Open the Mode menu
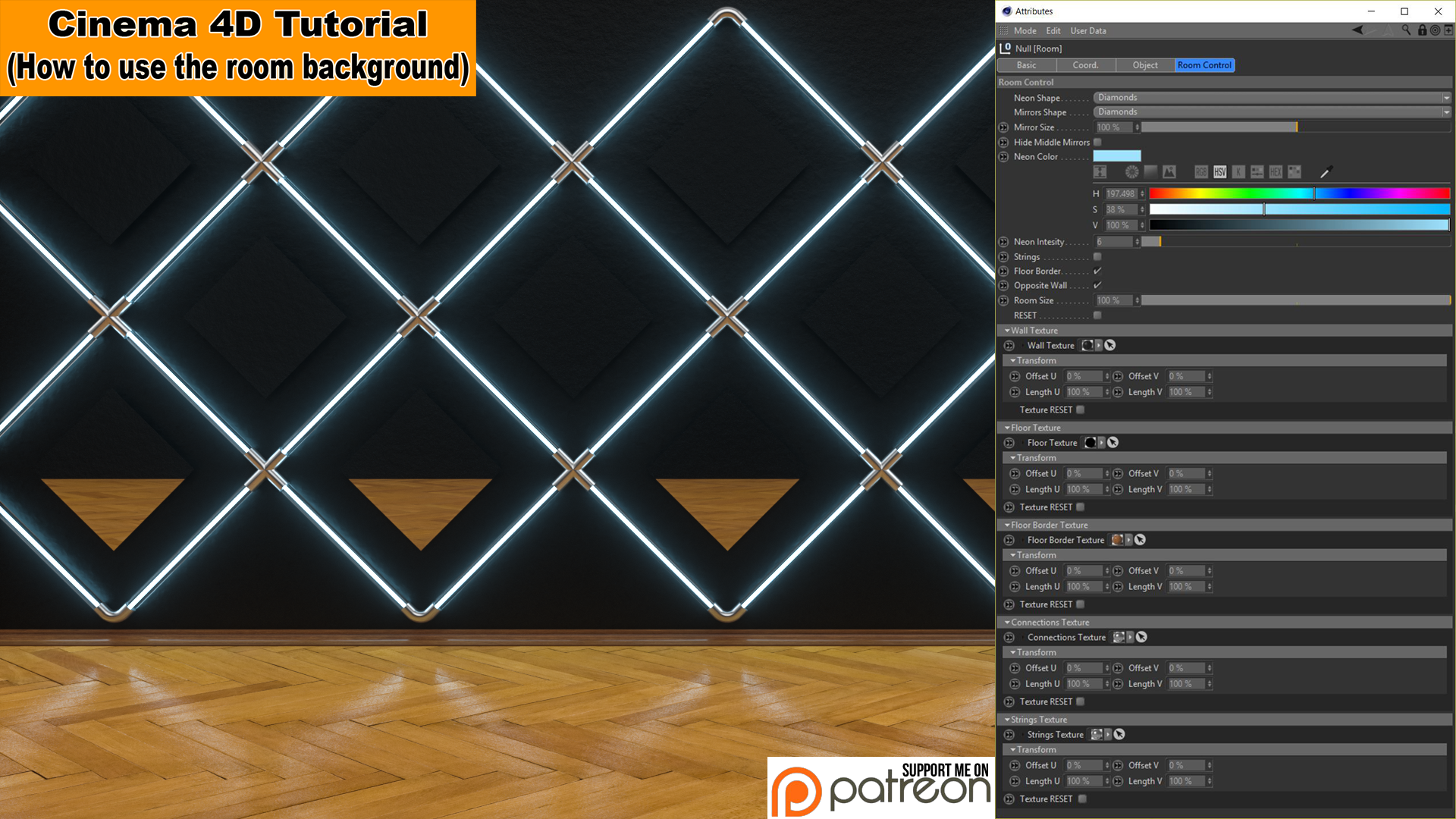The width and height of the screenshot is (1456, 819). (1025, 30)
